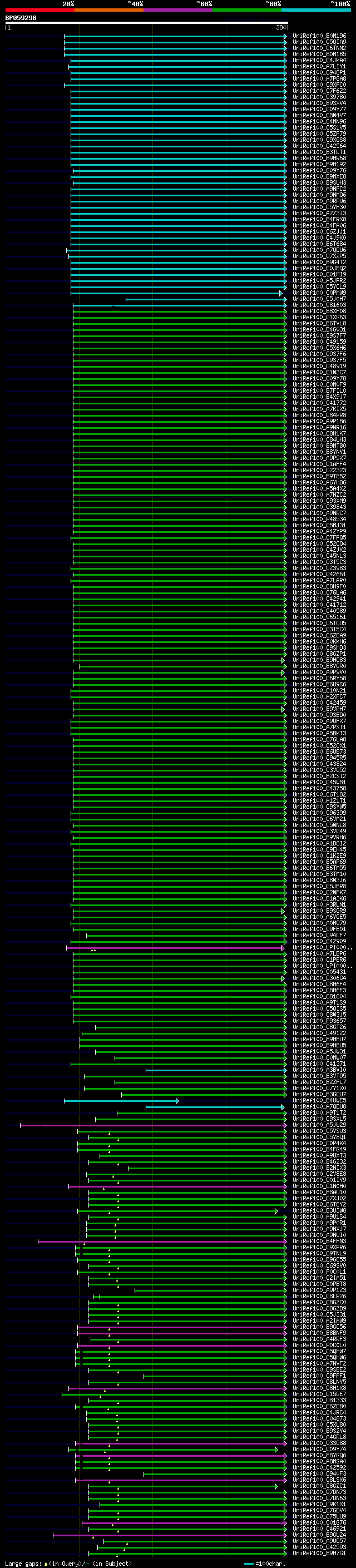356x1568 pixels.
Task: Click the green ~80% identity legend segment
Action: coord(247,10)
